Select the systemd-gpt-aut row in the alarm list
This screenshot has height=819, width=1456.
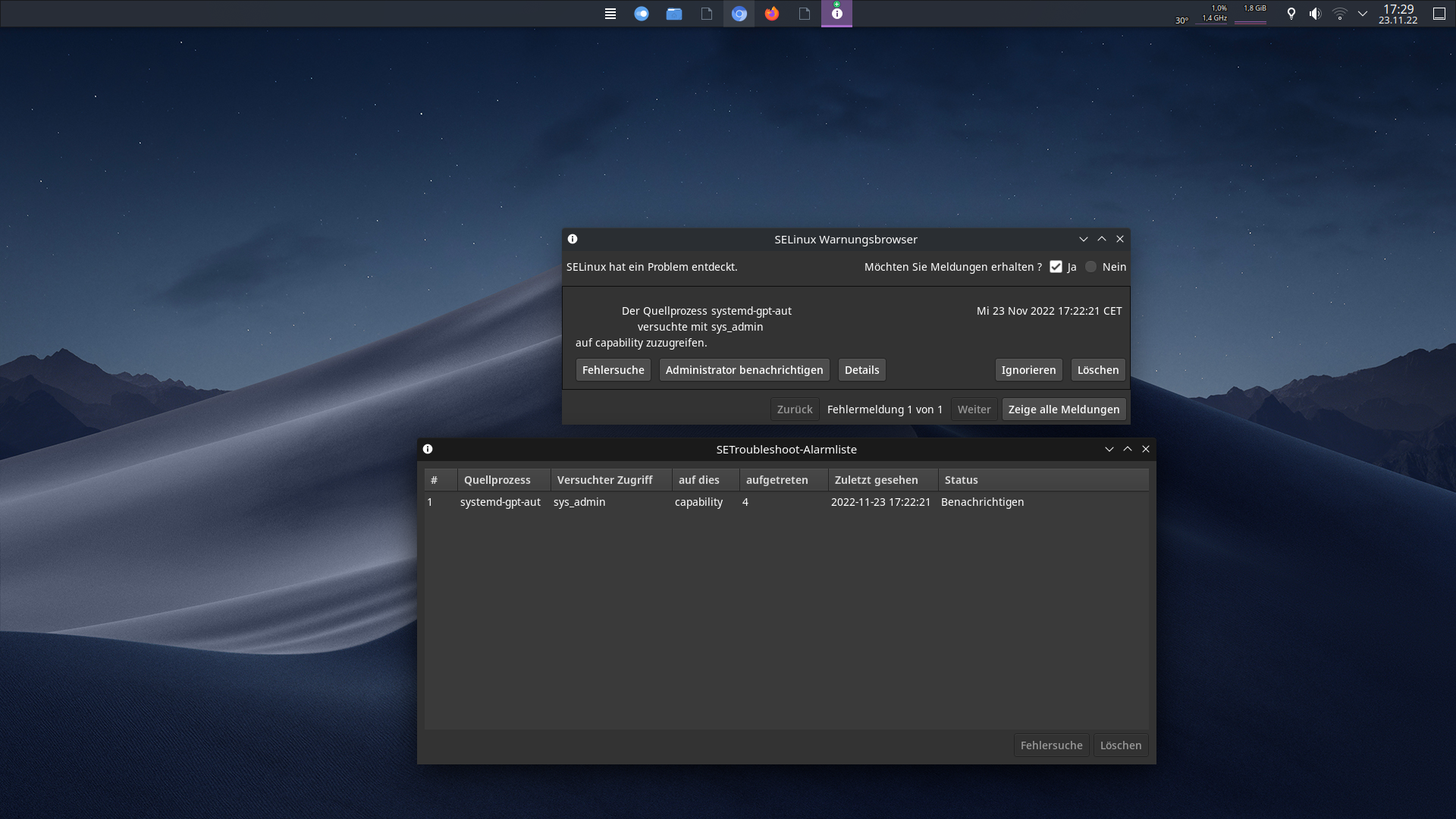pyautogui.click(x=682, y=501)
